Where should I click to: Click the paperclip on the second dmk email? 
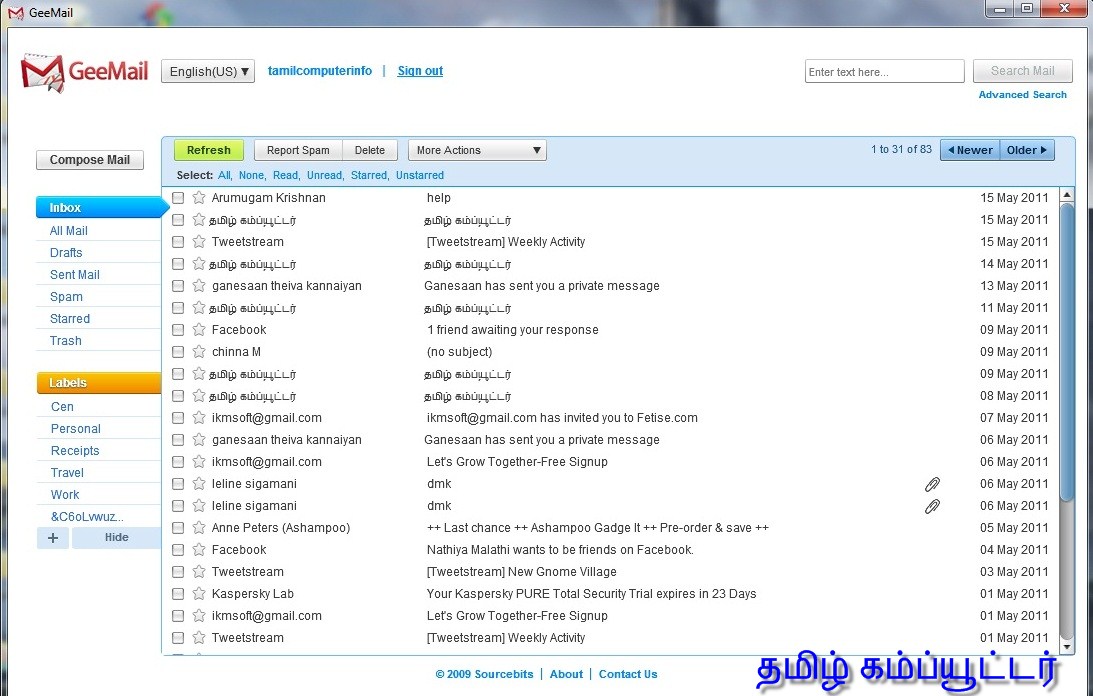[932, 505]
